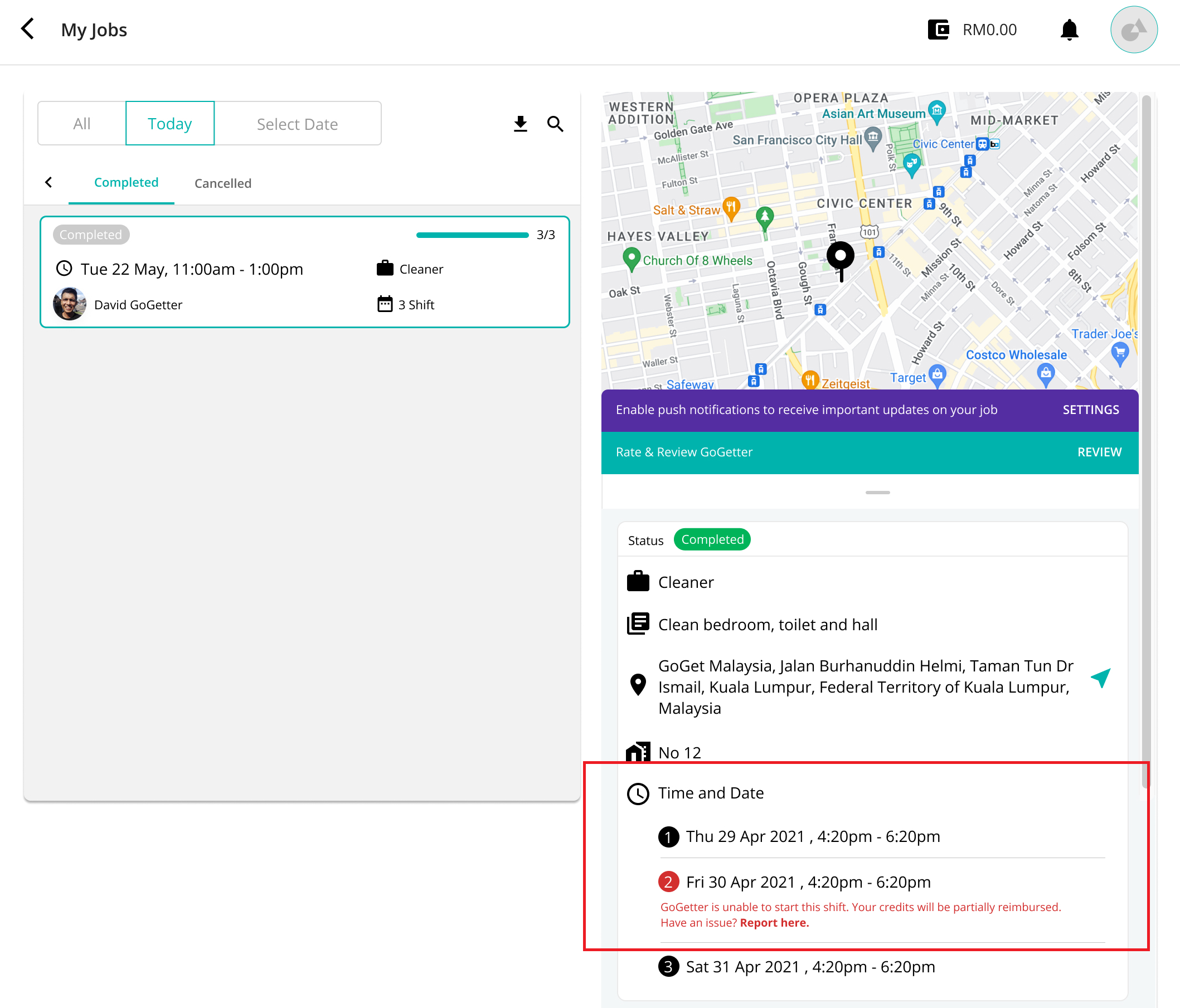Open the Zeitgeist restaurant marker

pyautogui.click(x=810, y=380)
